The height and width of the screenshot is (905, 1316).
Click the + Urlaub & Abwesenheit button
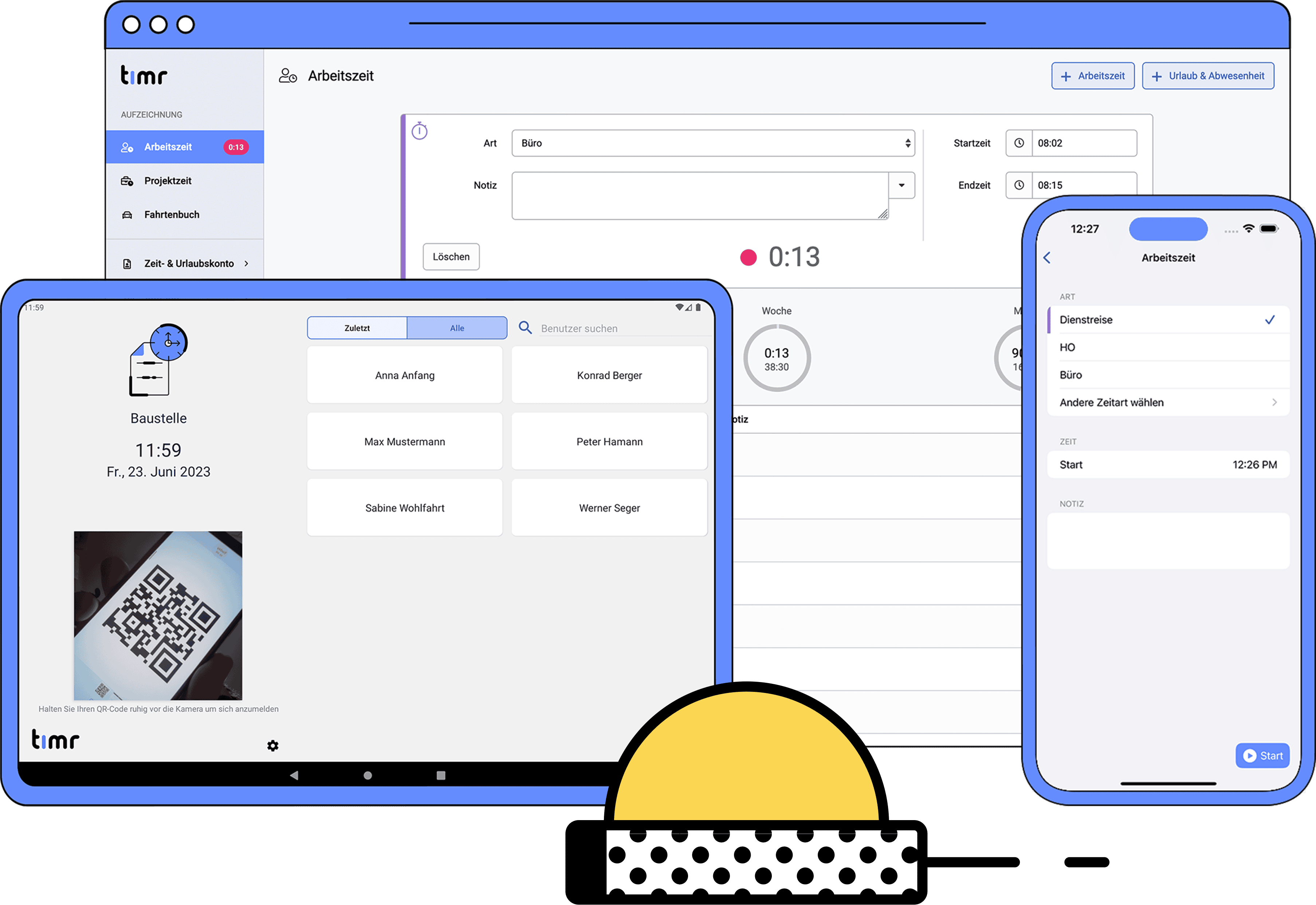[x=1208, y=76]
